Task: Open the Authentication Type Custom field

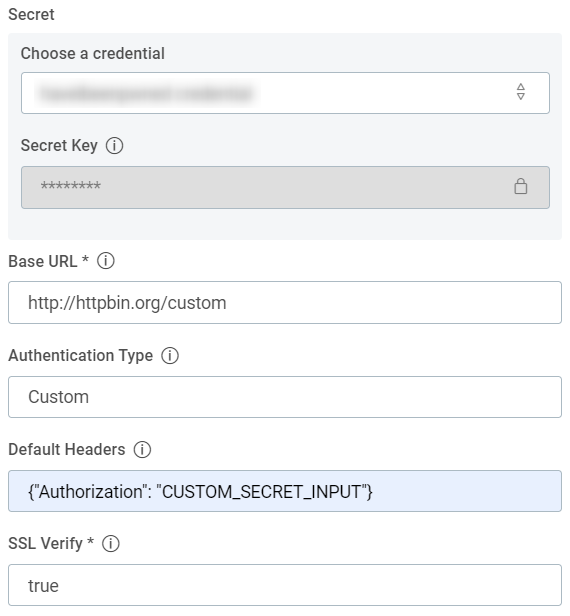Action: pos(285,397)
